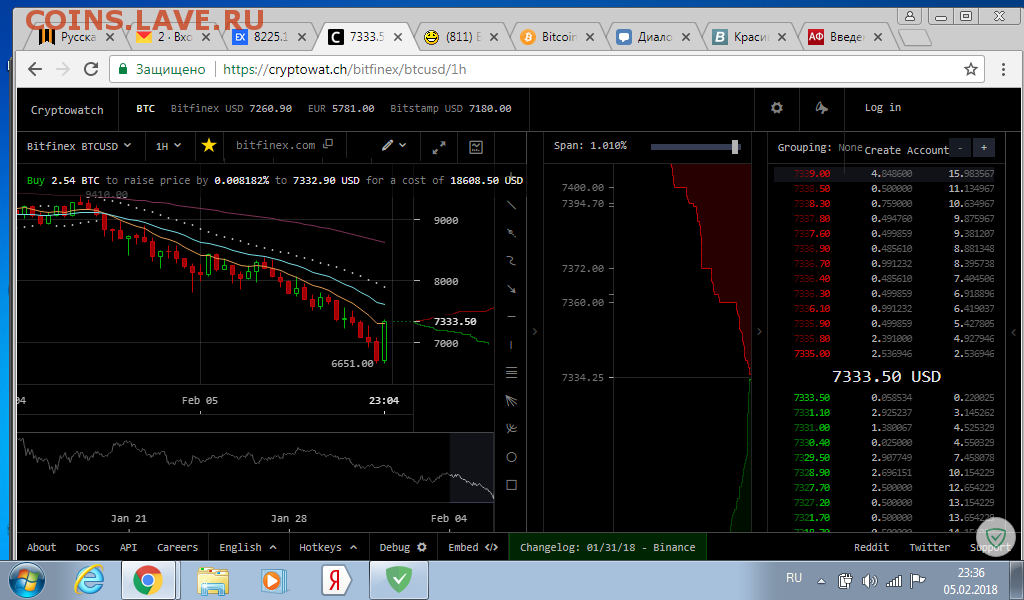Switch to the Краси browser tab
1024x600 pixels.
click(x=749, y=37)
